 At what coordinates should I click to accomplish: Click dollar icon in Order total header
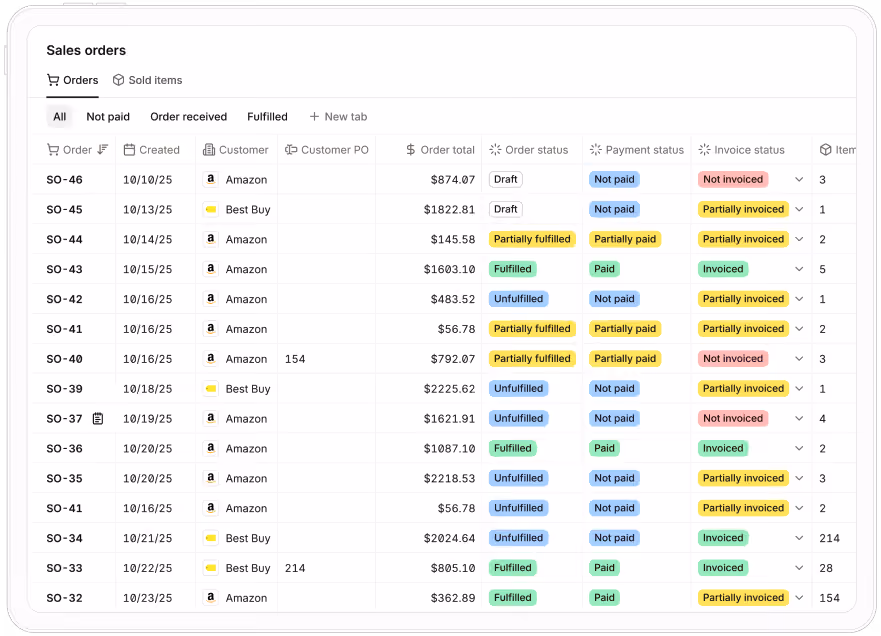(x=411, y=149)
